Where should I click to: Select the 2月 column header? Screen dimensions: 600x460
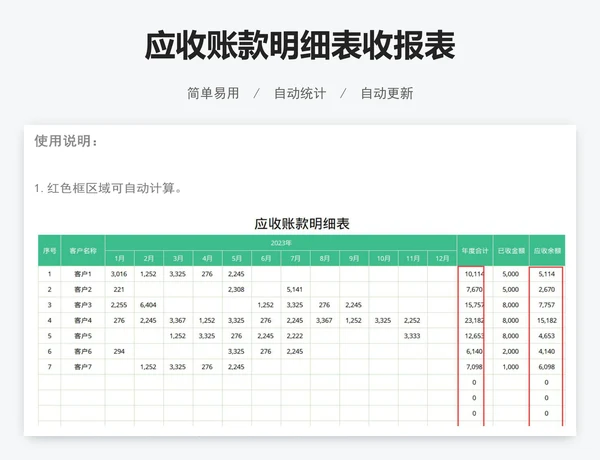click(x=148, y=259)
